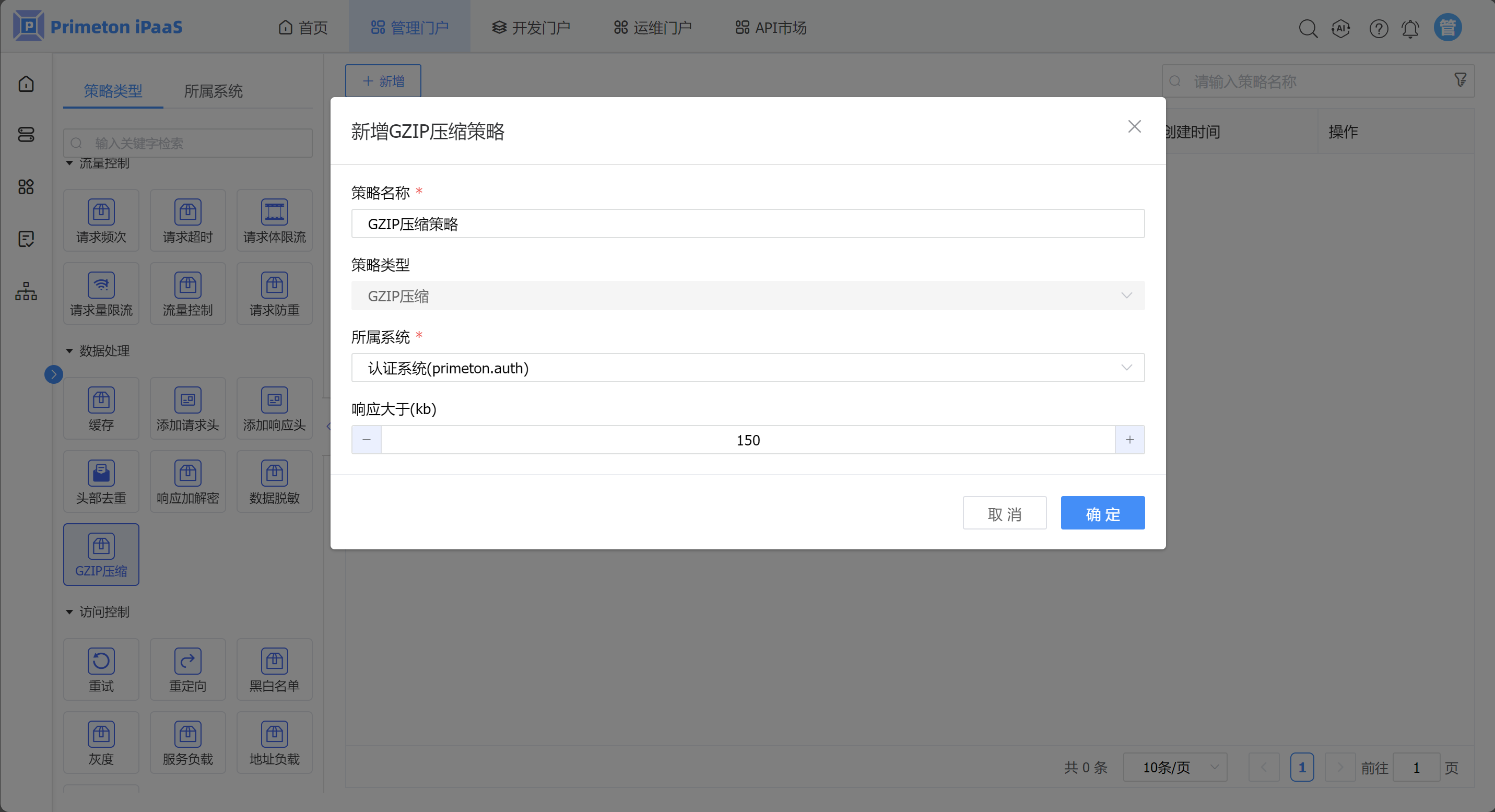
Task: Click the 策略名称 input field
Action: tap(748, 224)
